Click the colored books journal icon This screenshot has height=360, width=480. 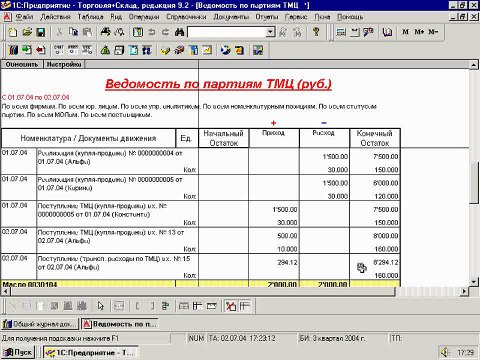[x=13, y=50]
